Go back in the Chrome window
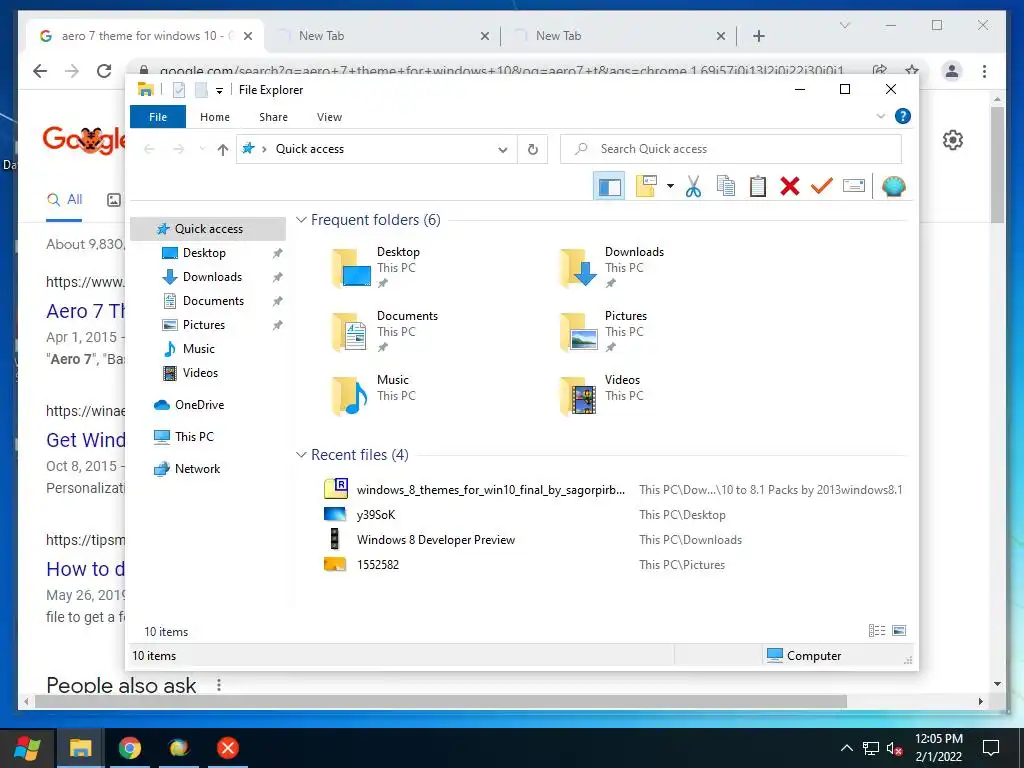Screen dimensions: 1024x768 point(40,71)
